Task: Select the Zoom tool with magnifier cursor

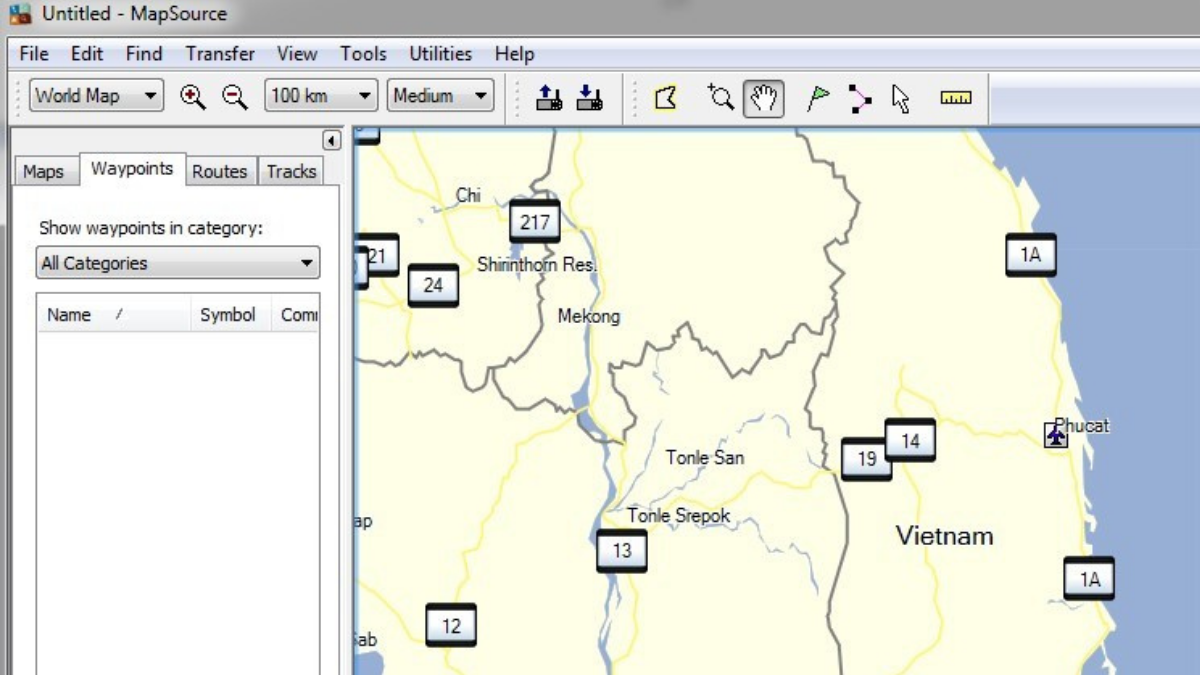Action: [x=720, y=97]
